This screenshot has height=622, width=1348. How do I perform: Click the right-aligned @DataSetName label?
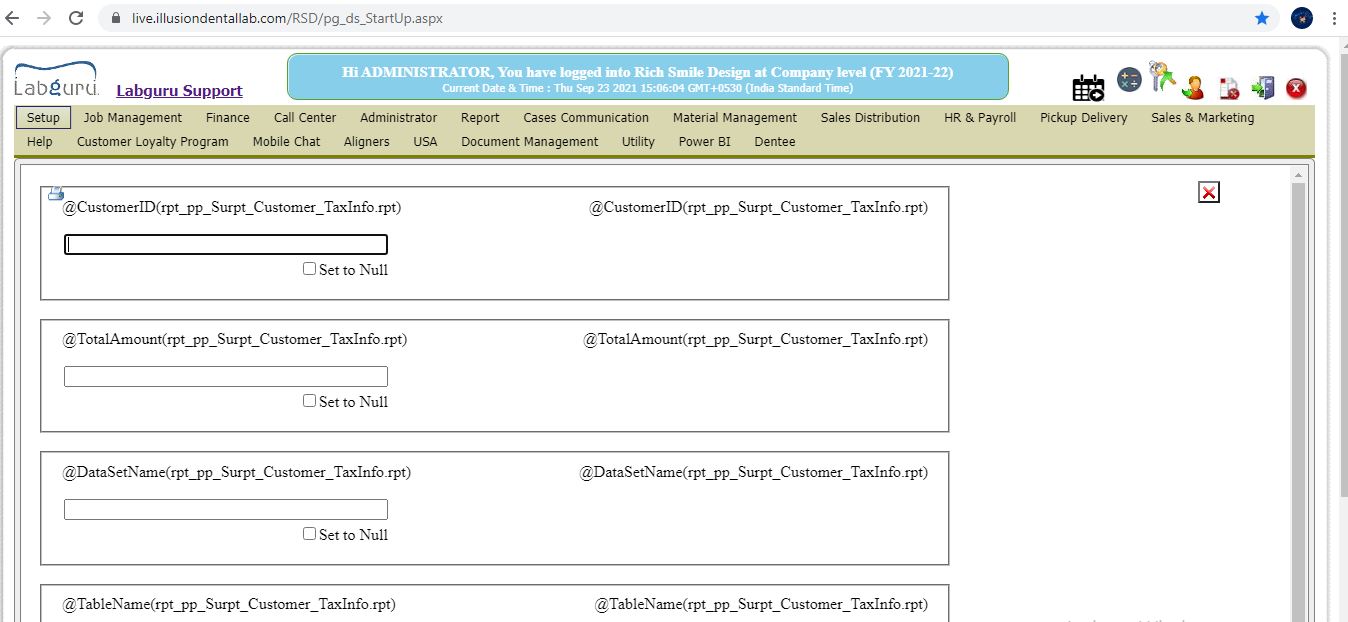[x=754, y=472]
